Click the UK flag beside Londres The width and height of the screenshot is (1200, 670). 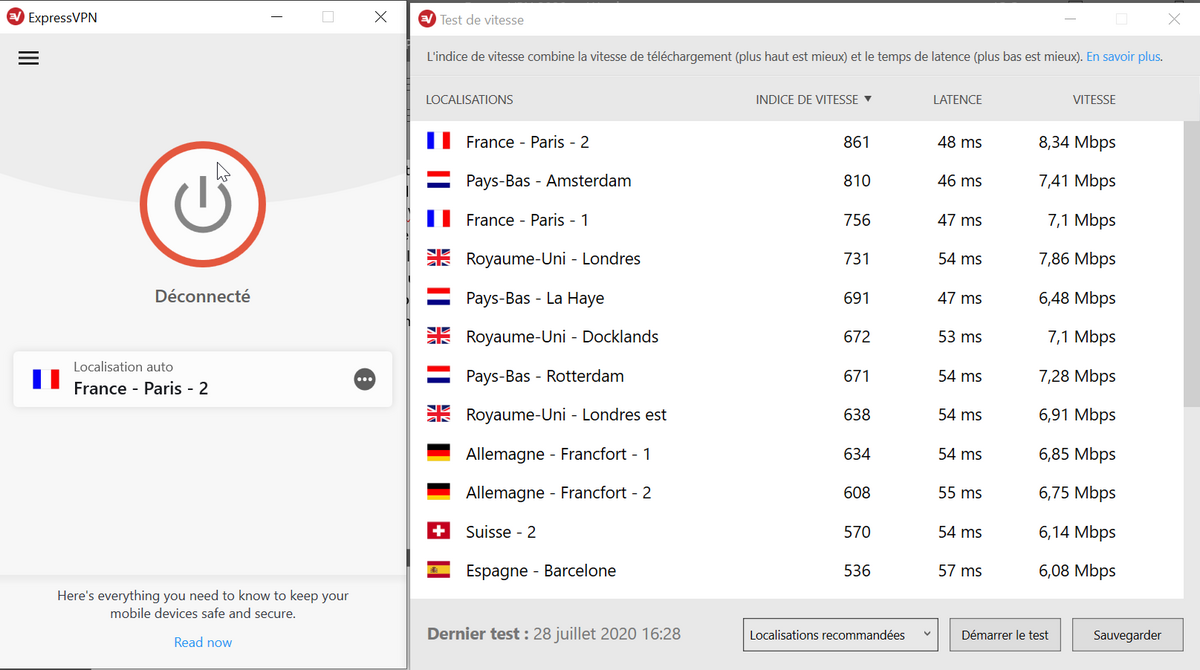tap(438, 259)
